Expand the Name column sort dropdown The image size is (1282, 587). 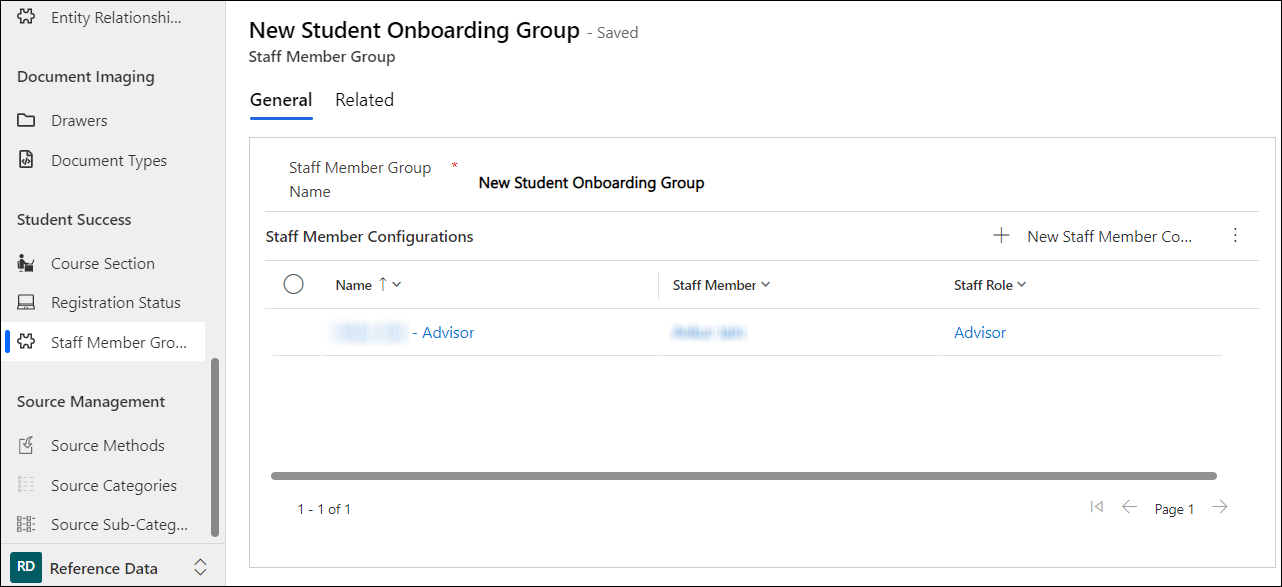(x=397, y=285)
